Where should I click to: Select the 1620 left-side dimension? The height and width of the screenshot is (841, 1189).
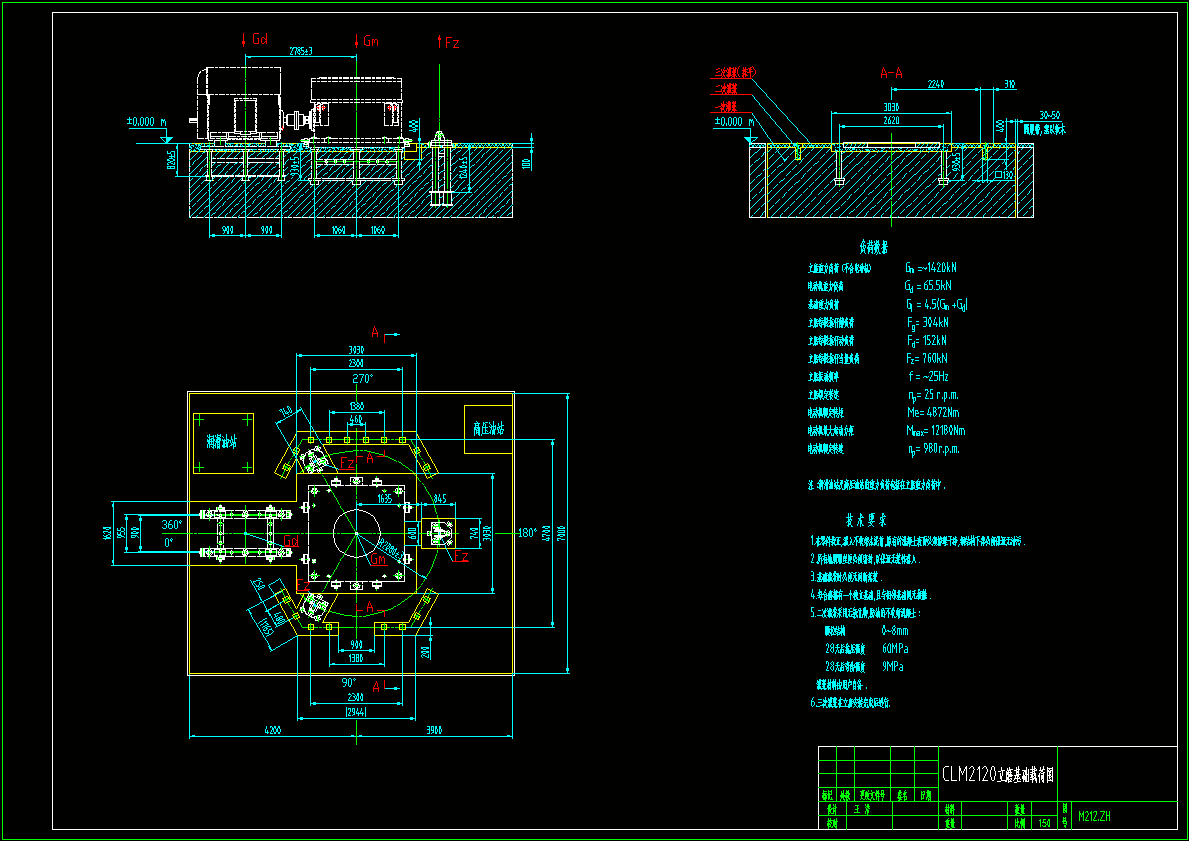tap(107, 533)
